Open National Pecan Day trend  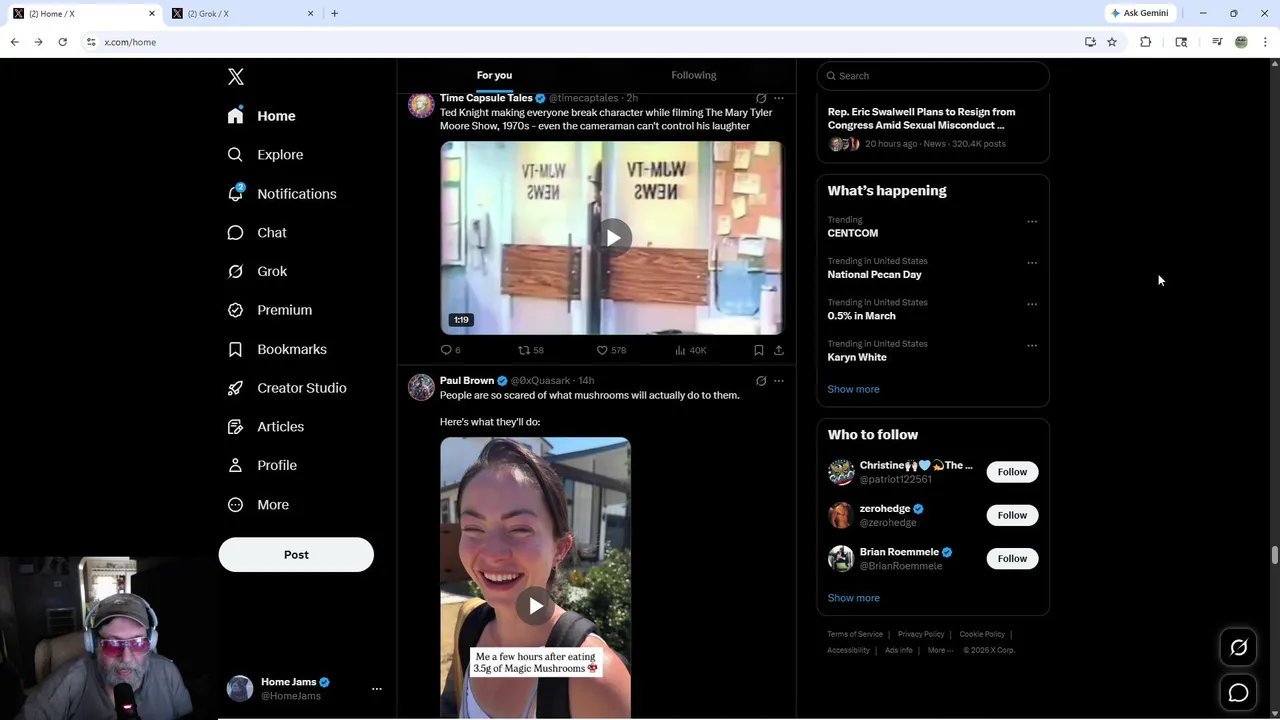(874, 274)
